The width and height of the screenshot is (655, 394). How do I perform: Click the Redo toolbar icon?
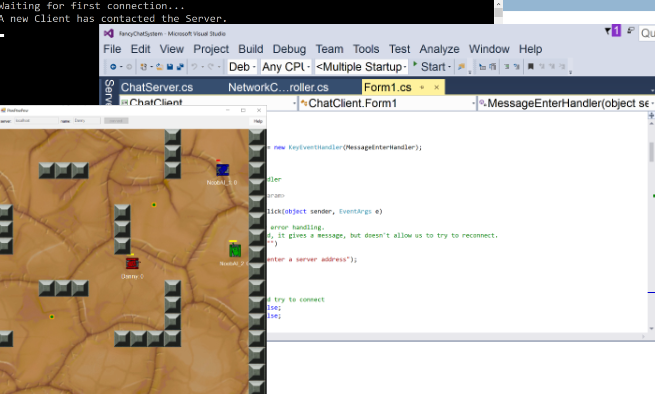(211, 67)
